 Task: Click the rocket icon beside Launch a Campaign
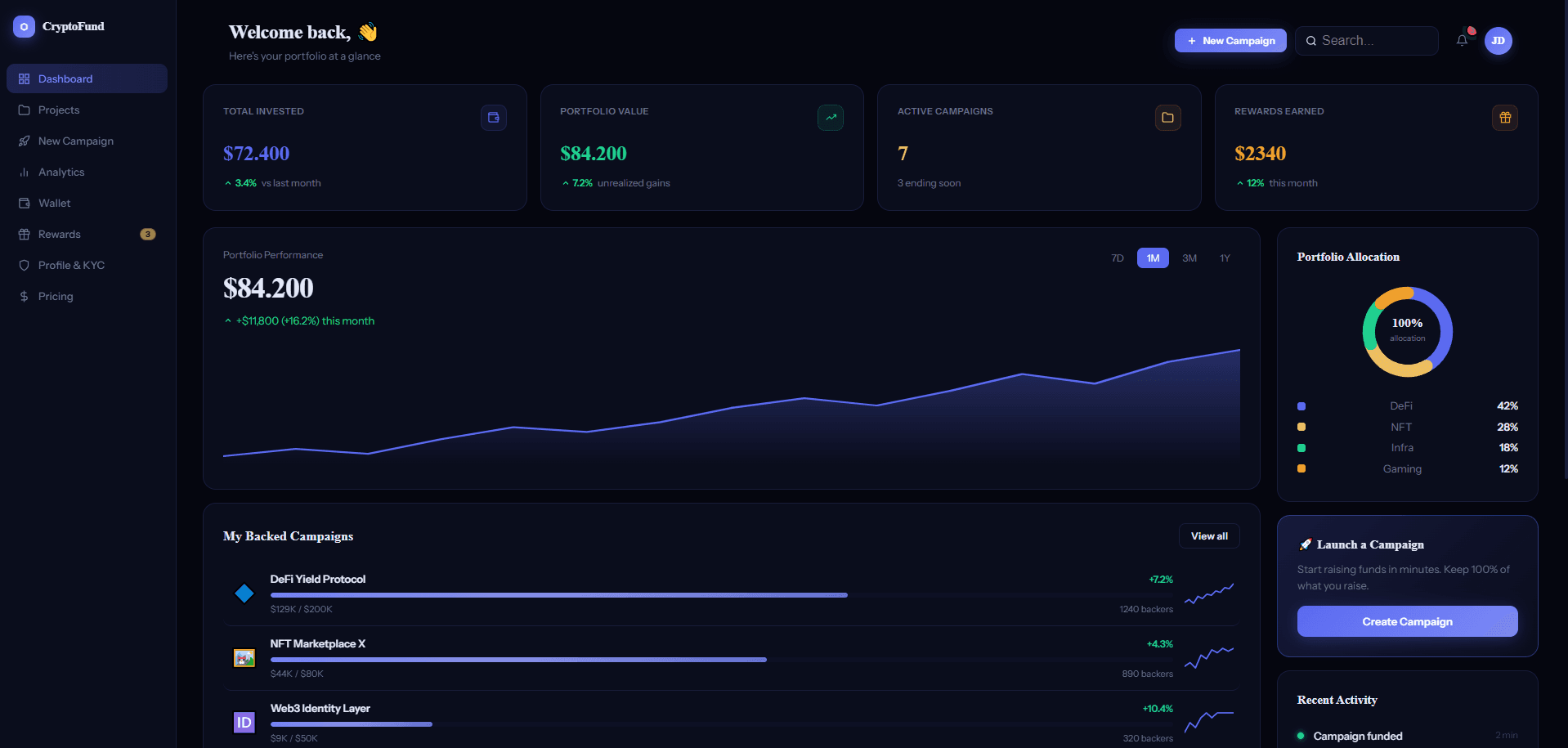click(x=1306, y=544)
